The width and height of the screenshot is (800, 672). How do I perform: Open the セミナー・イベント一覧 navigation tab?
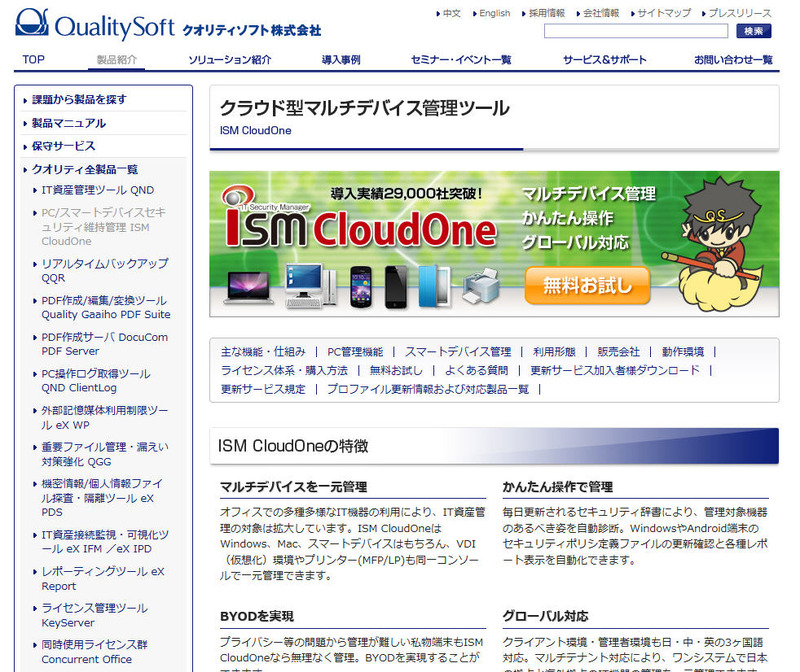pyautogui.click(x=461, y=60)
